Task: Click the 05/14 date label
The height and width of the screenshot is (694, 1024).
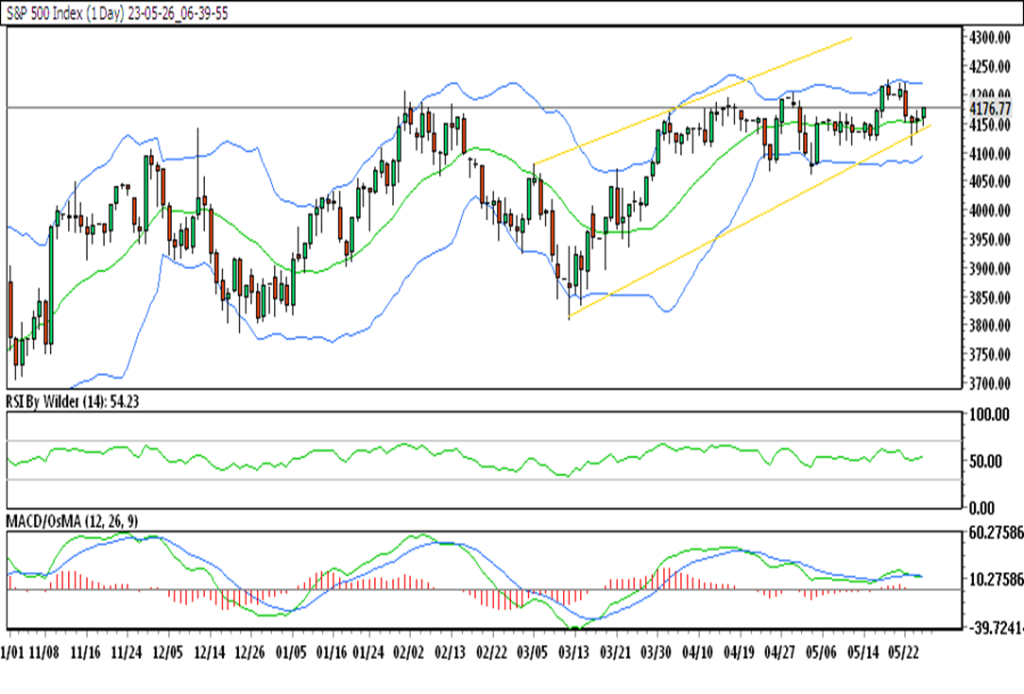Action: 863,652
